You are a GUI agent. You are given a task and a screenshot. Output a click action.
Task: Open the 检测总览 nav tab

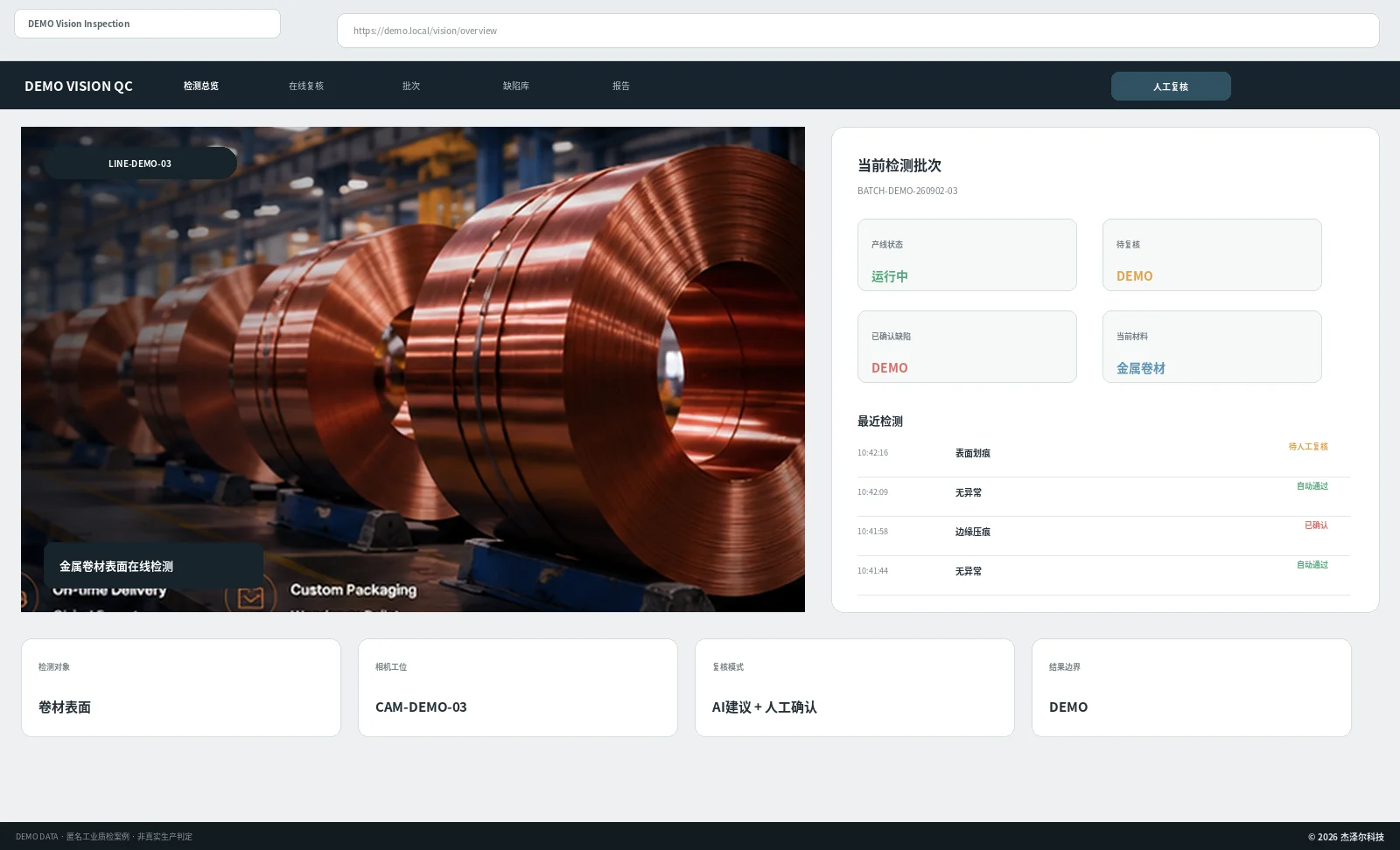click(x=200, y=86)
